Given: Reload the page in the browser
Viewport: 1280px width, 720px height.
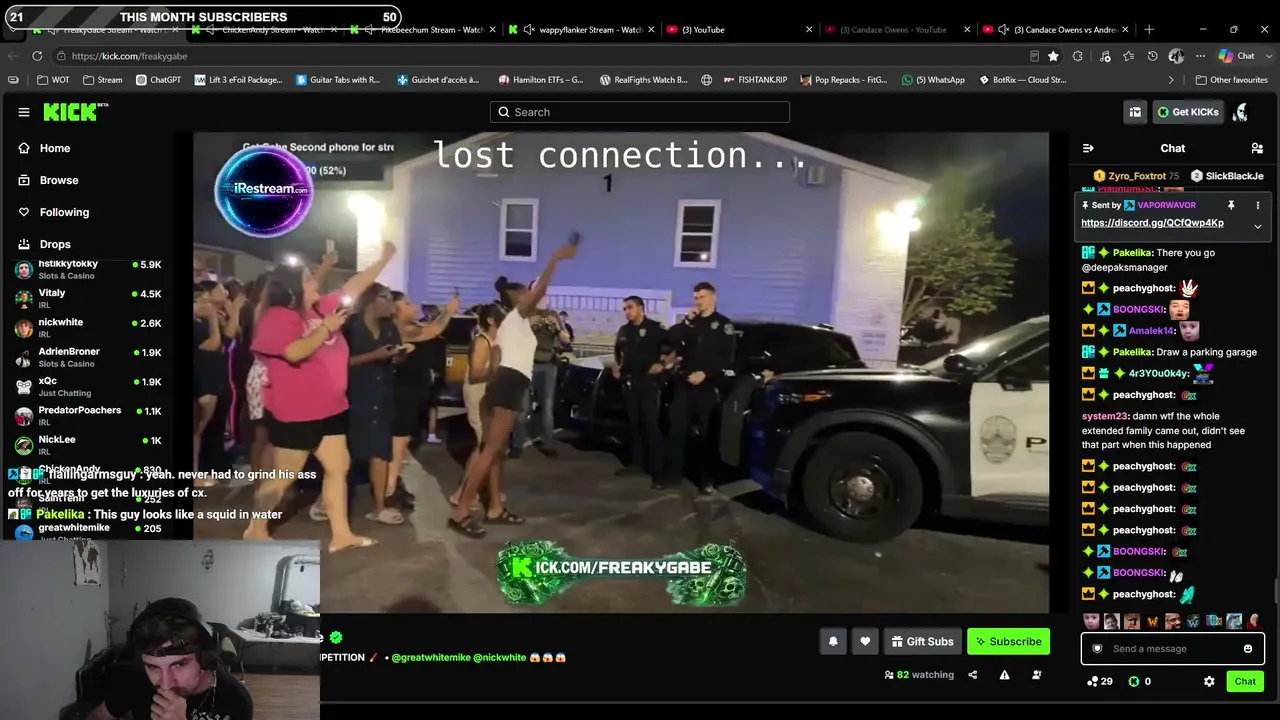Looking at the screenshot, I should (x=37, y=56).
